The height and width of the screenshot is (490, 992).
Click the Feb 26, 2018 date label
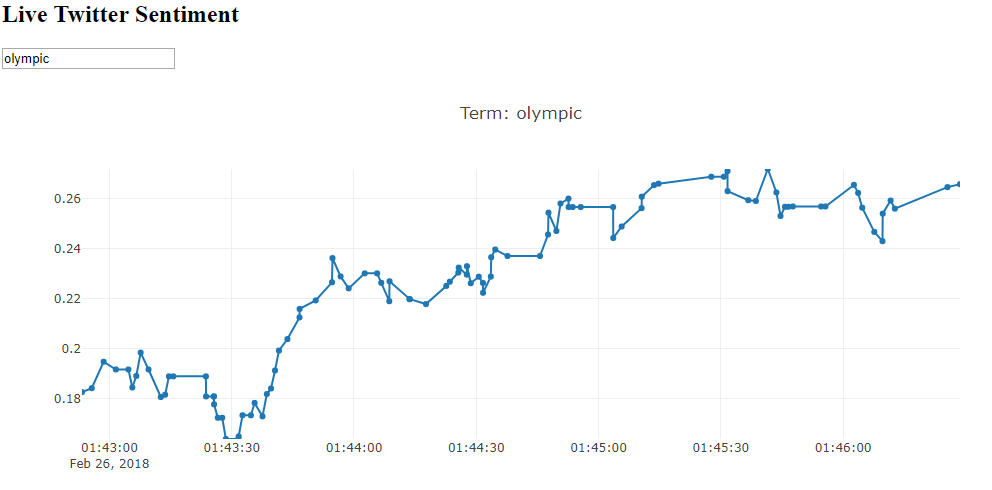pyautogui.click(x=109, y=464)
